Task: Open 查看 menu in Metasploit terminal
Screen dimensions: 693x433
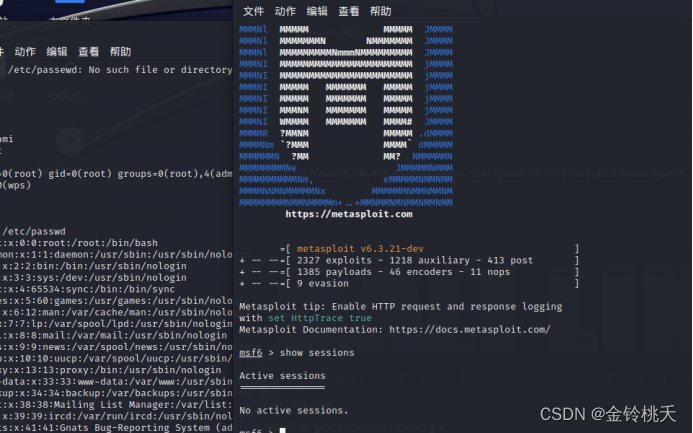Action: (x=349, y=11)
